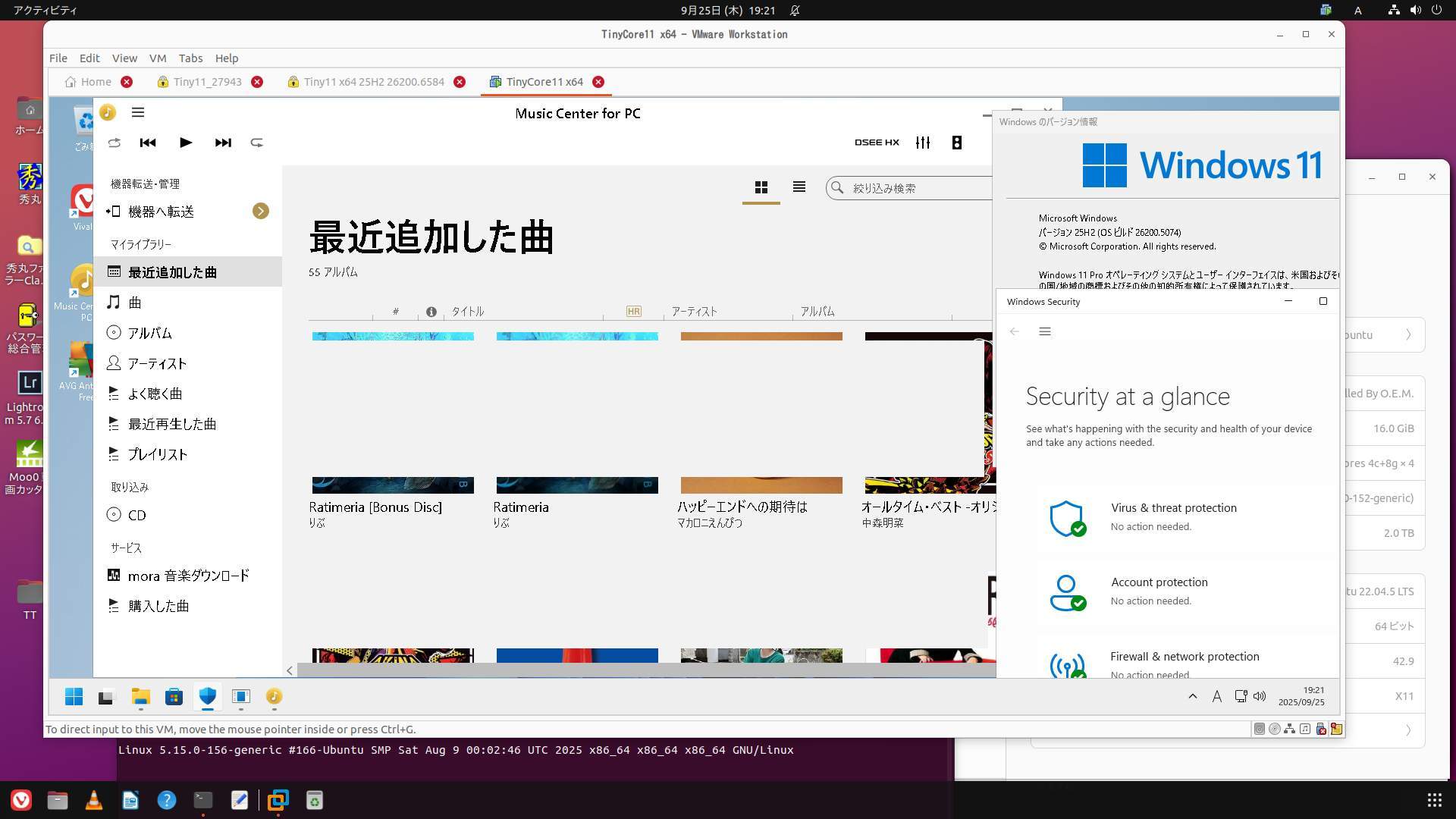The height and width of the screenshot is (819, 1456).
Task: Open Virus & threat protection
Action: point(1173,508)
